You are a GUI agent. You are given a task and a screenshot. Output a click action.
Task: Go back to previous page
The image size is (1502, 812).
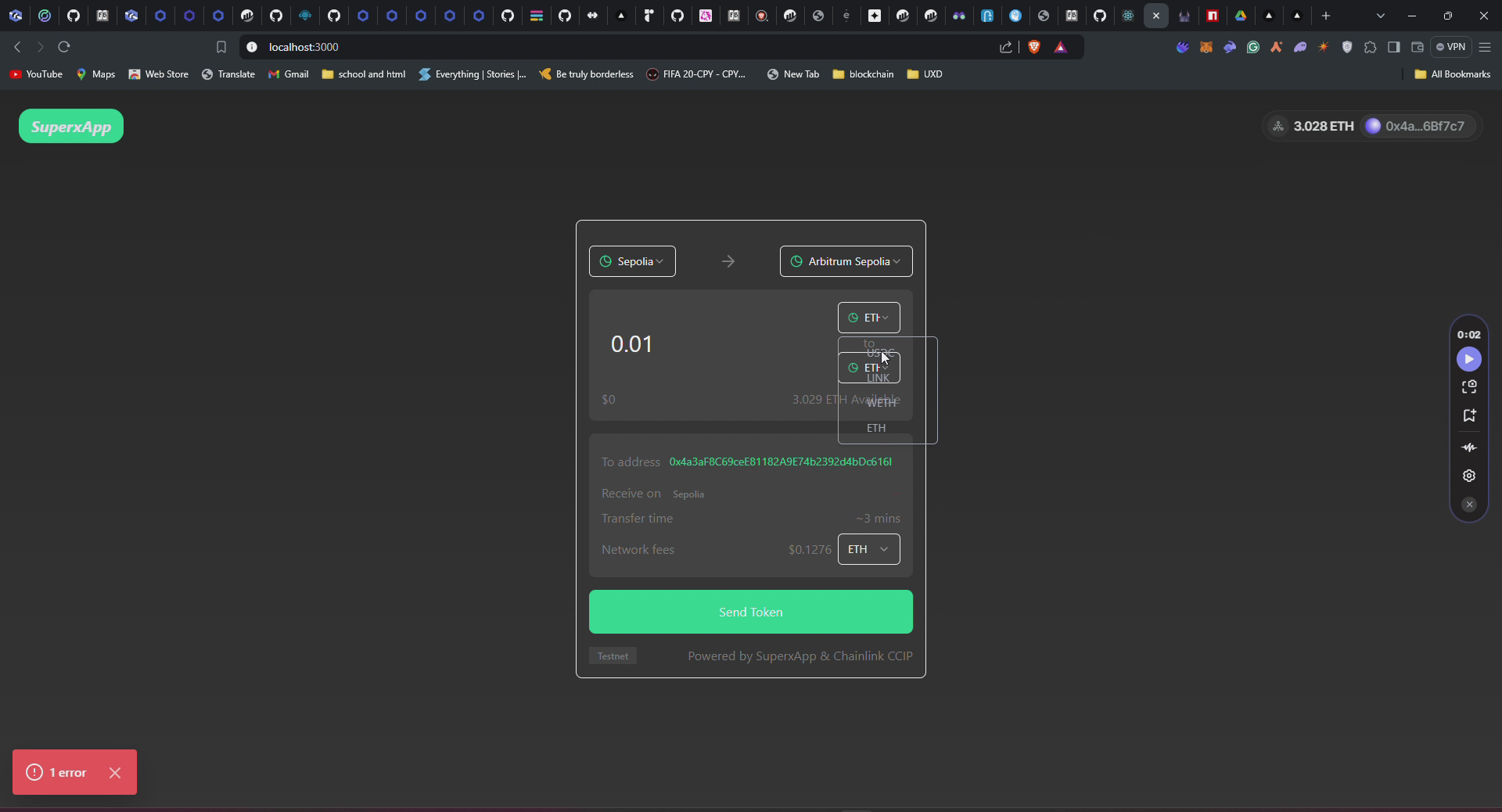point(17,47)
